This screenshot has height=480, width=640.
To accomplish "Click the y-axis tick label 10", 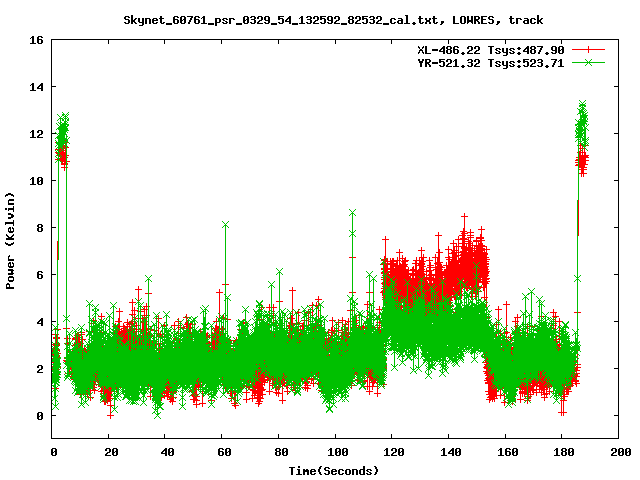I will click(36, 181).
